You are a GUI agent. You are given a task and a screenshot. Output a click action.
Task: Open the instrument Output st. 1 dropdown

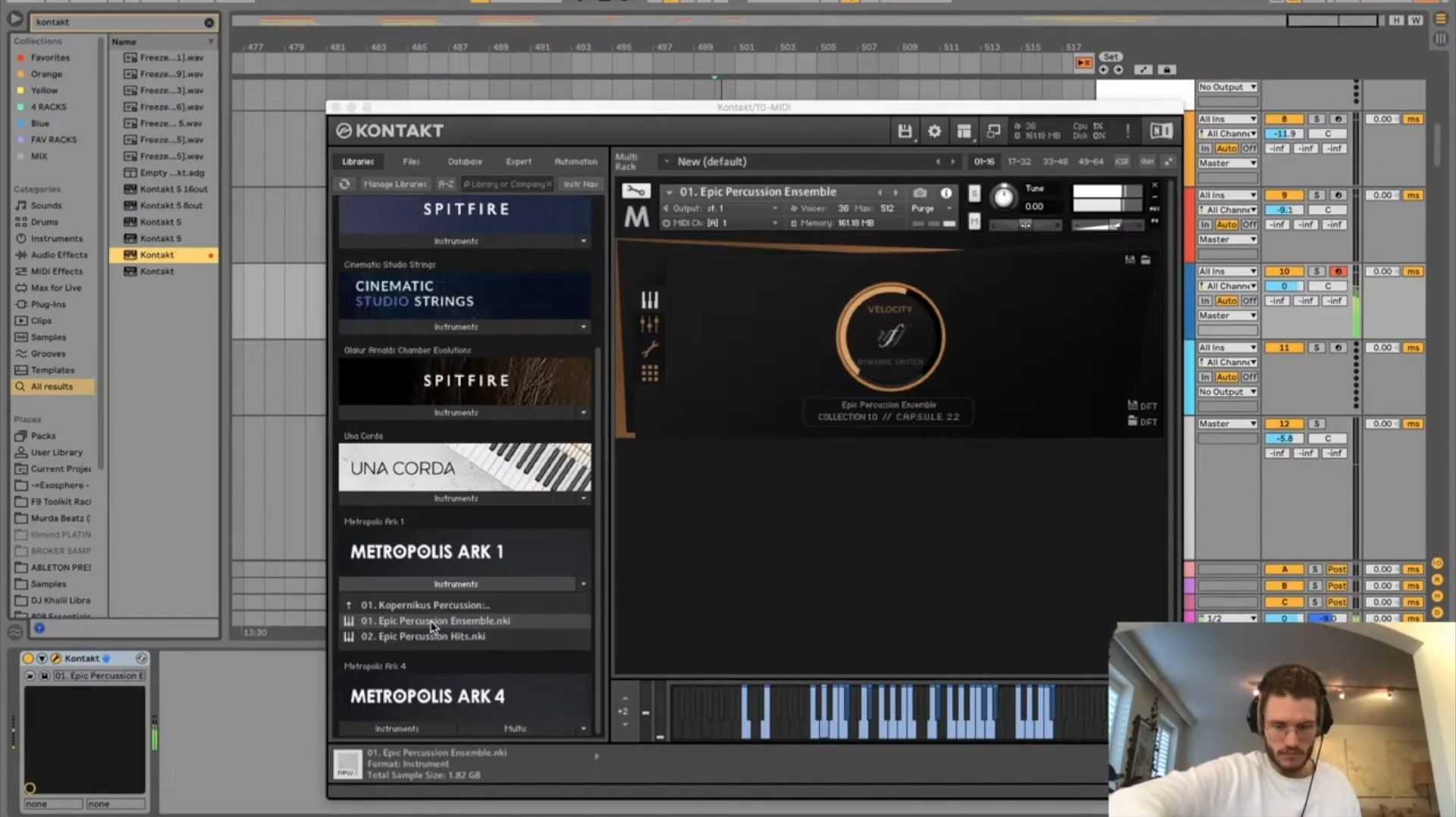[x=722, y=208]
